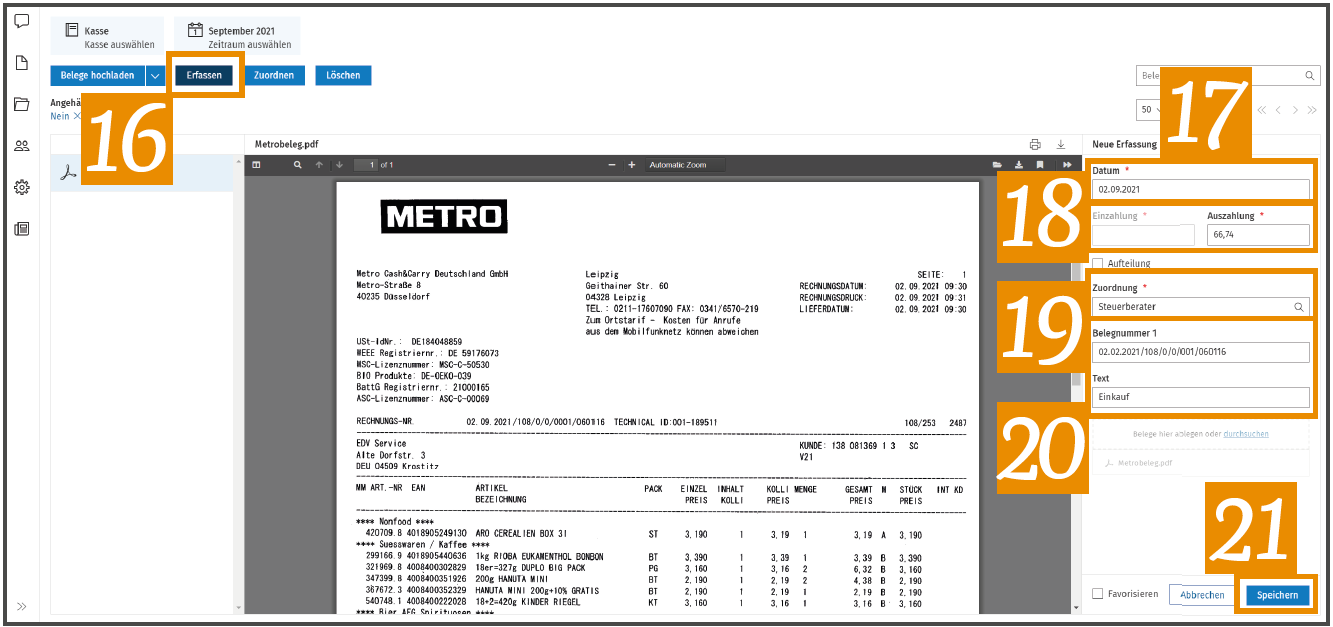Open Belege hochladen split-button arrow

click(x=155, y=75)
